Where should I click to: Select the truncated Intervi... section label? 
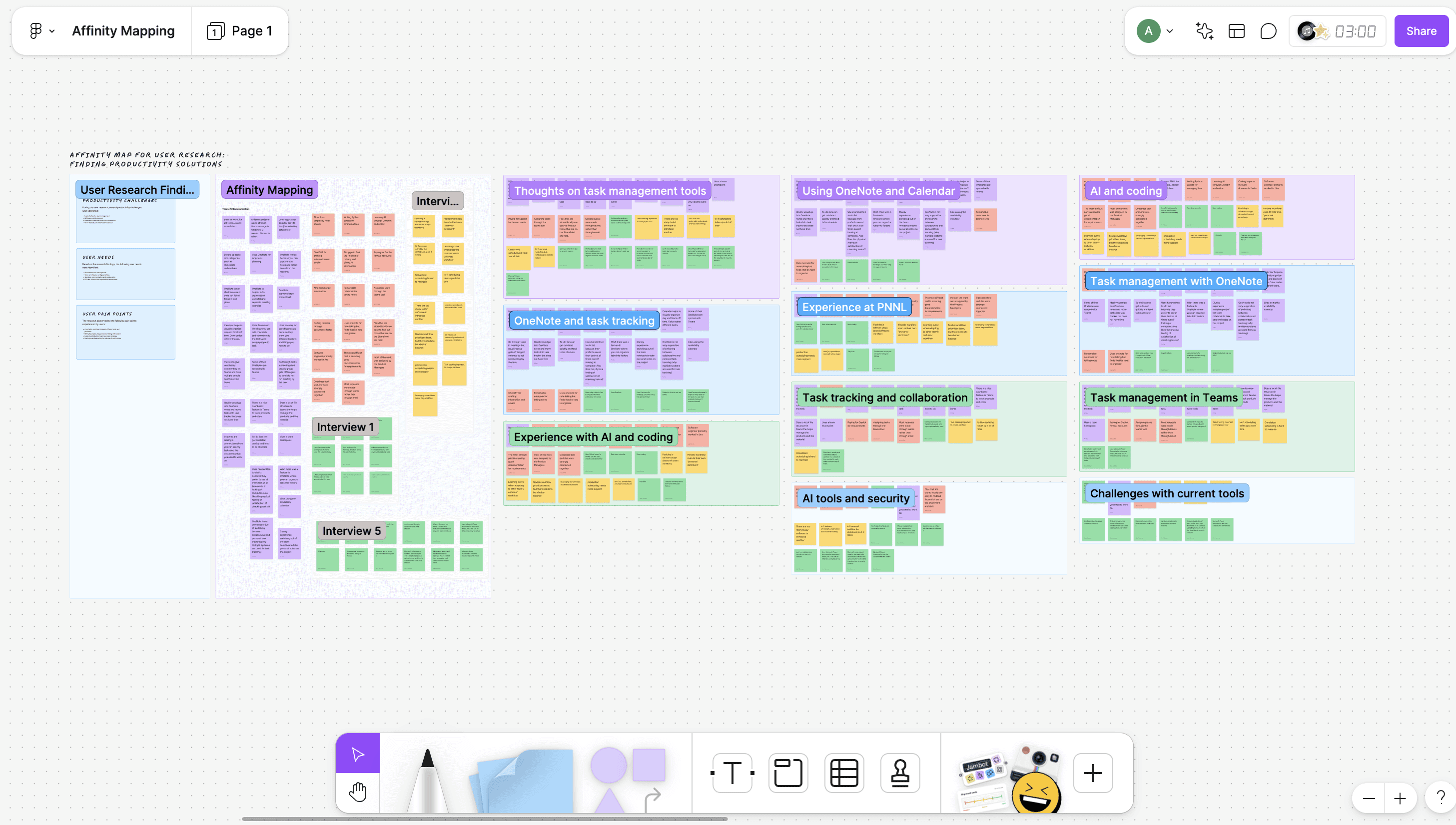pos(438,201)
